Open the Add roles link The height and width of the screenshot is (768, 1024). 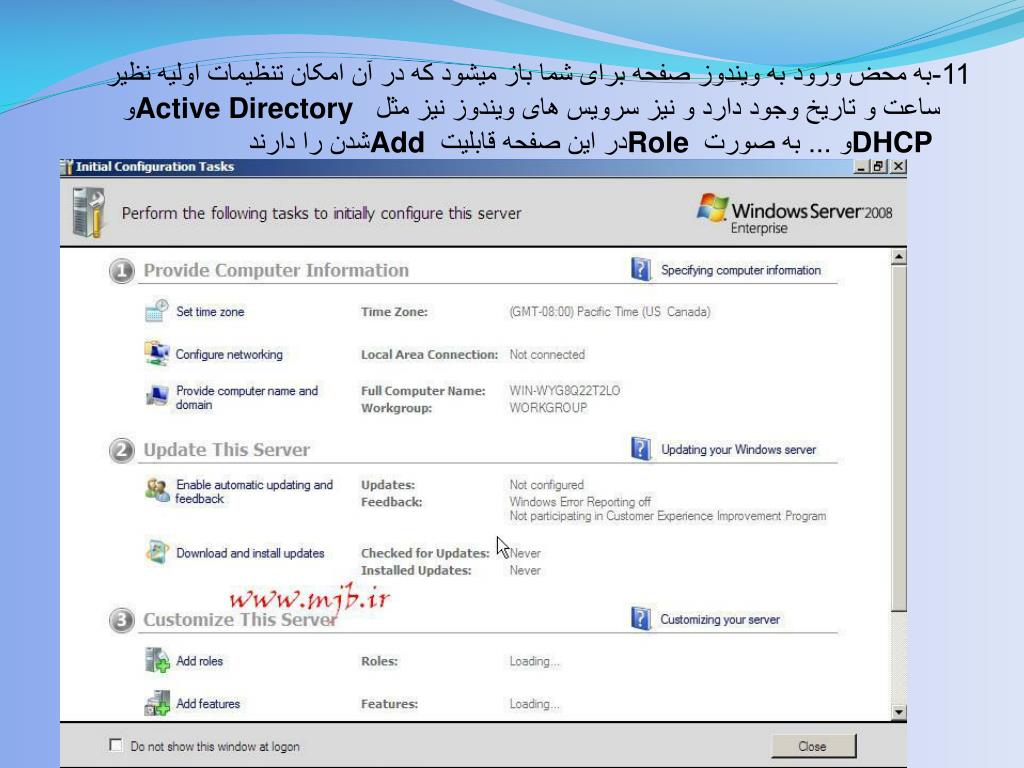200,661
